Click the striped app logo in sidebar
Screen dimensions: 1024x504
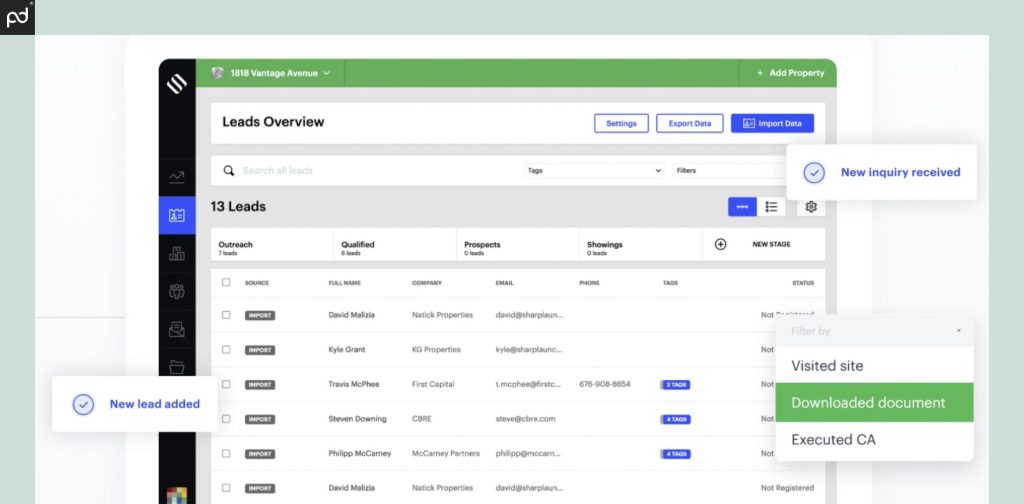[177, 84]
